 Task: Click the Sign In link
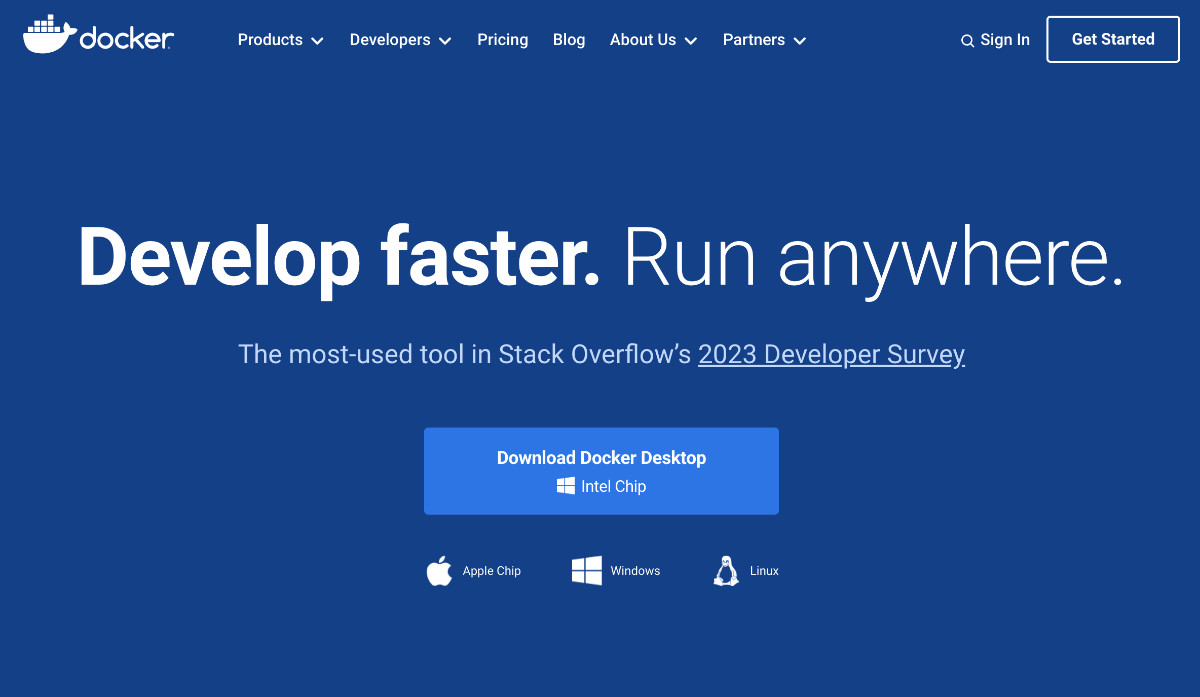click(1005, 40)
